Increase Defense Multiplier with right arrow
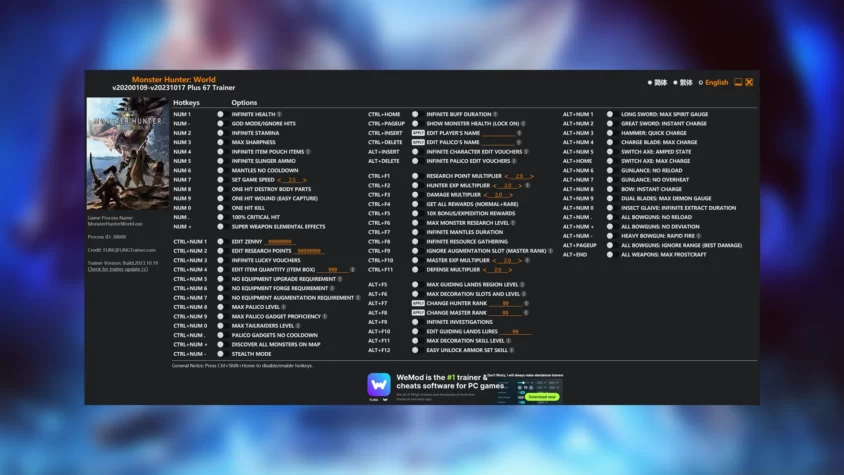 click(x=510, y=270)
